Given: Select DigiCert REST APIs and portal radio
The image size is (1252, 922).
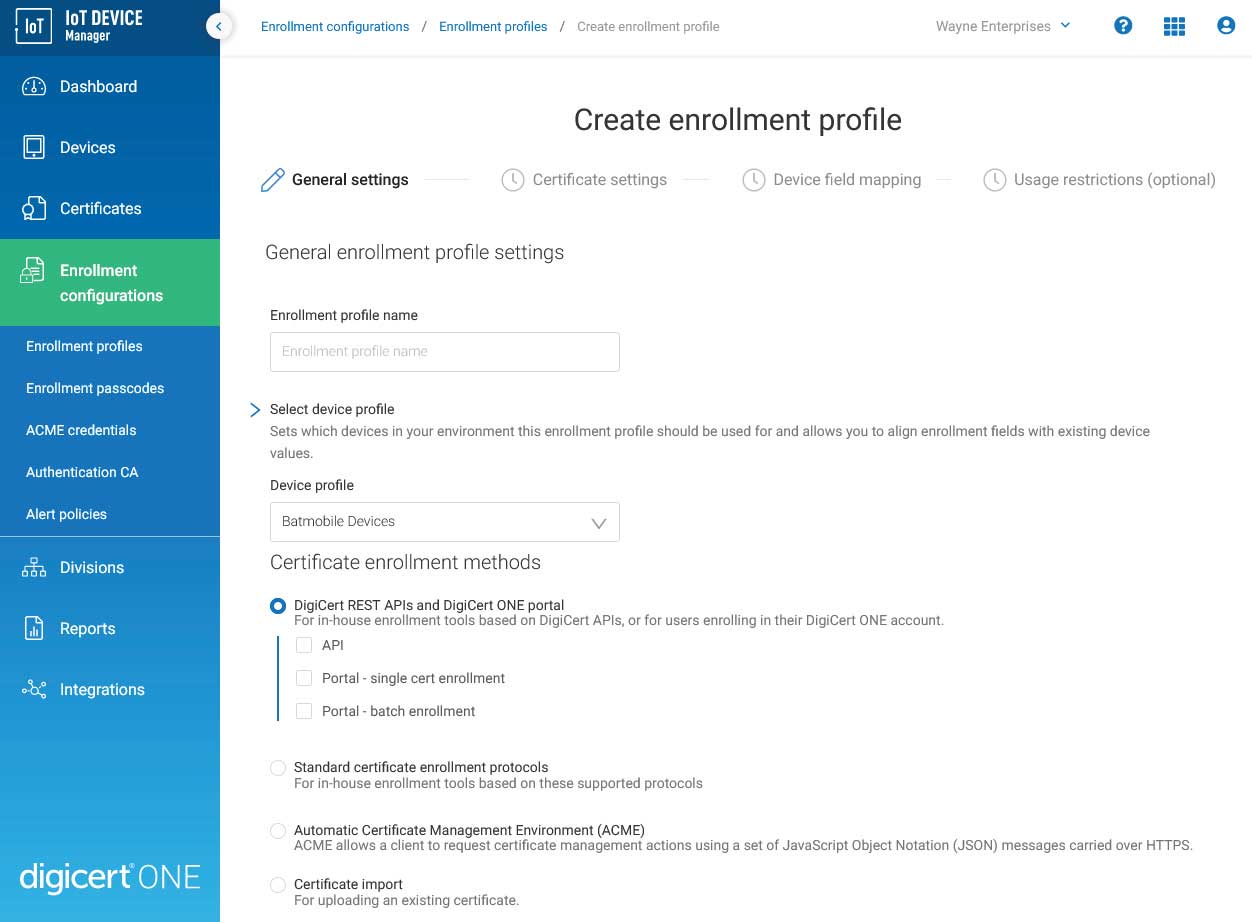Looking at the screenshot, I should (278, 606).
